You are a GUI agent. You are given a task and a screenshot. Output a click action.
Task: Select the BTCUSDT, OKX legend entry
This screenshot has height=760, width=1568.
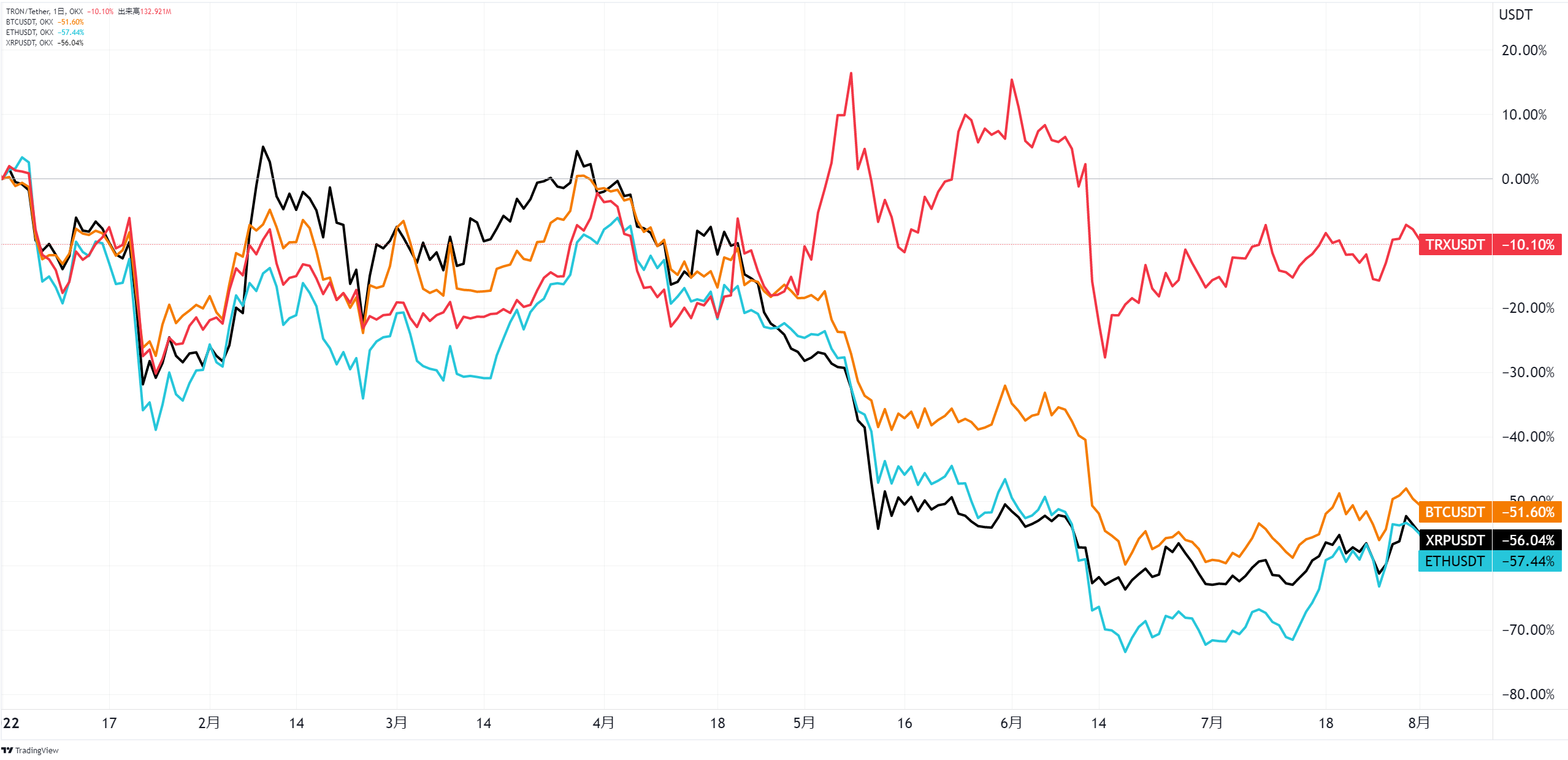click(x=29, y=22)
